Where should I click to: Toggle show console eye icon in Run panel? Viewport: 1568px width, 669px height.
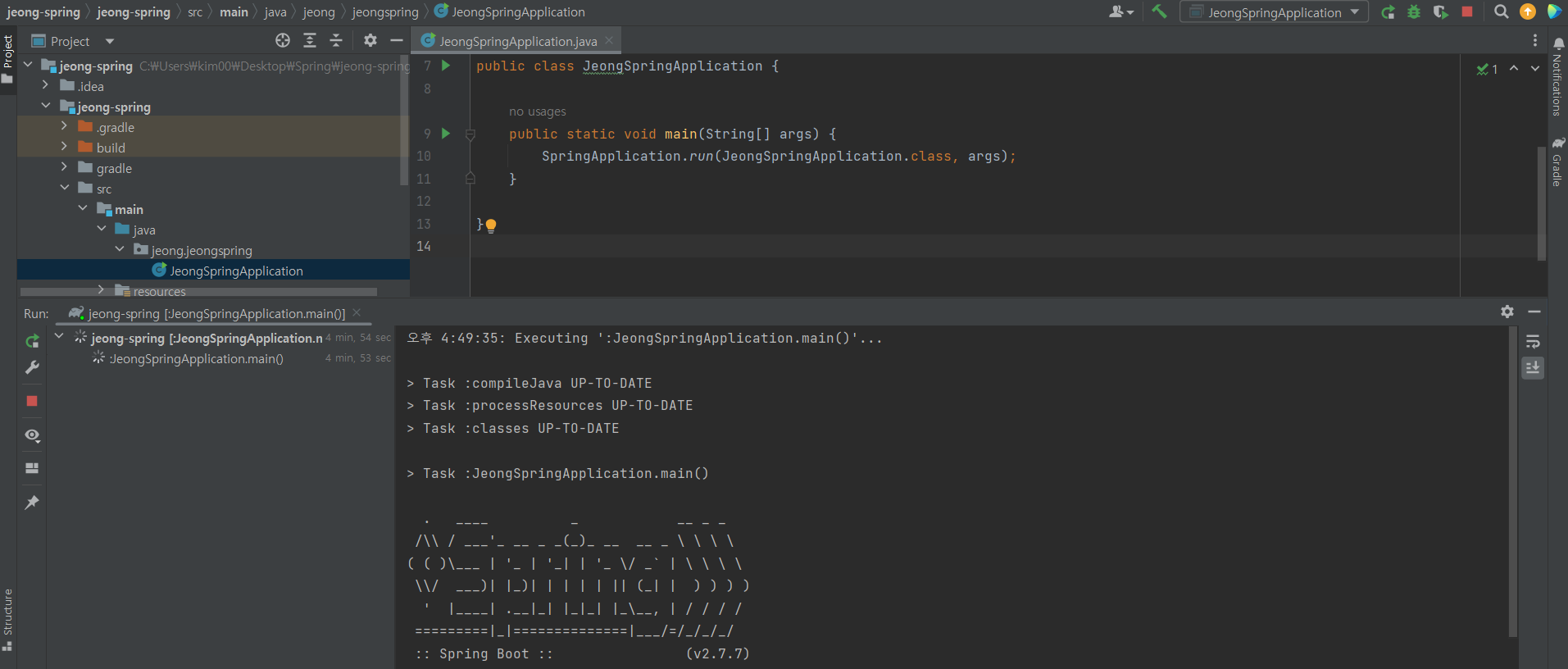pos(32,435)
